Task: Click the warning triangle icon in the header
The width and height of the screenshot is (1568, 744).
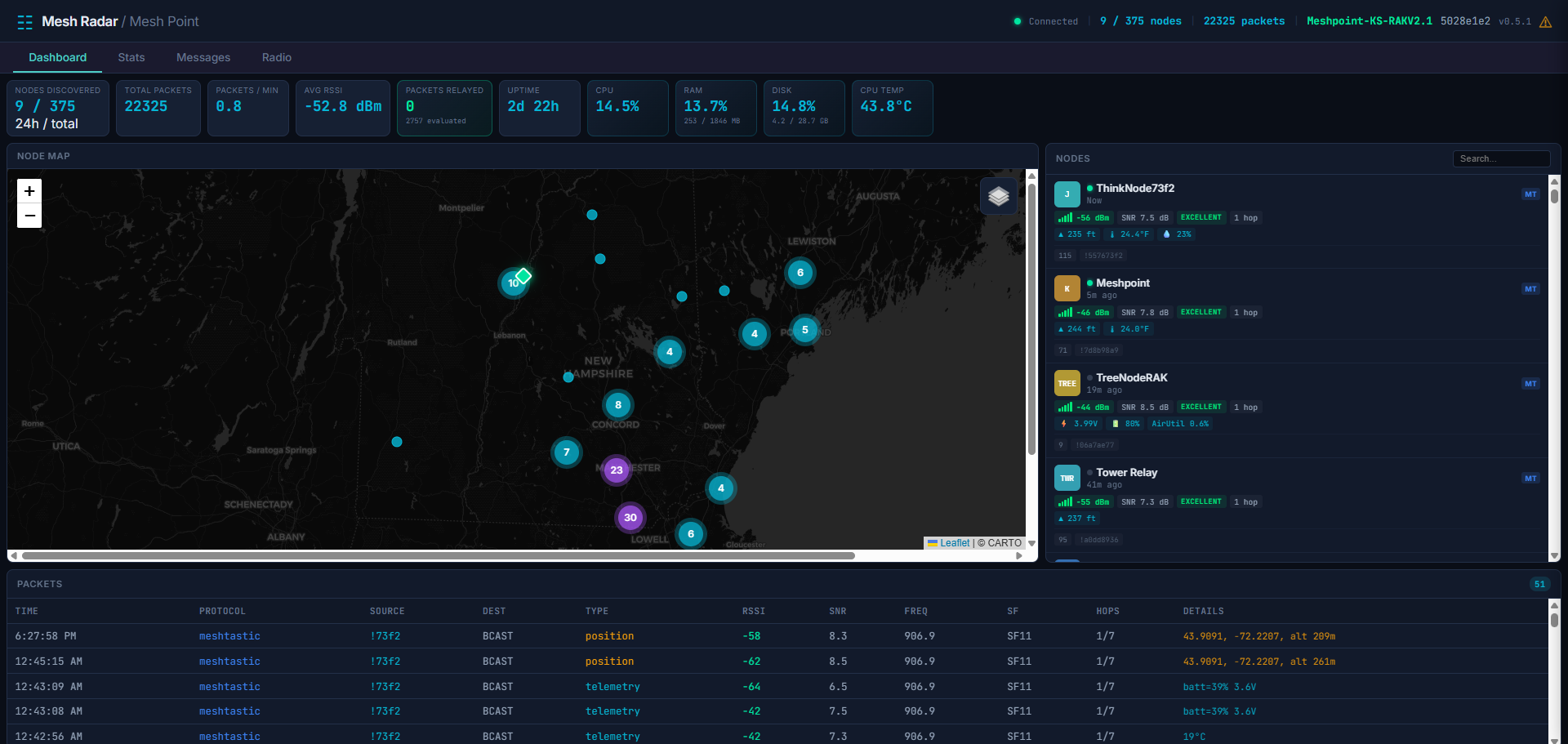Action: [x=1546, y=22]
